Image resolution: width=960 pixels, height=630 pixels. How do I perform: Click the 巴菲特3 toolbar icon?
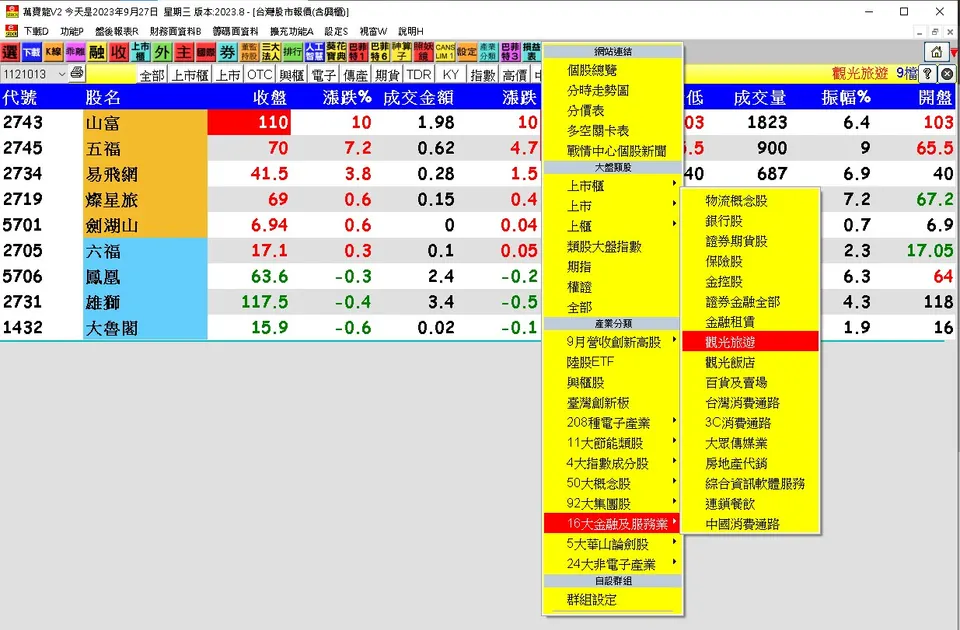click(x=510, y=53)
